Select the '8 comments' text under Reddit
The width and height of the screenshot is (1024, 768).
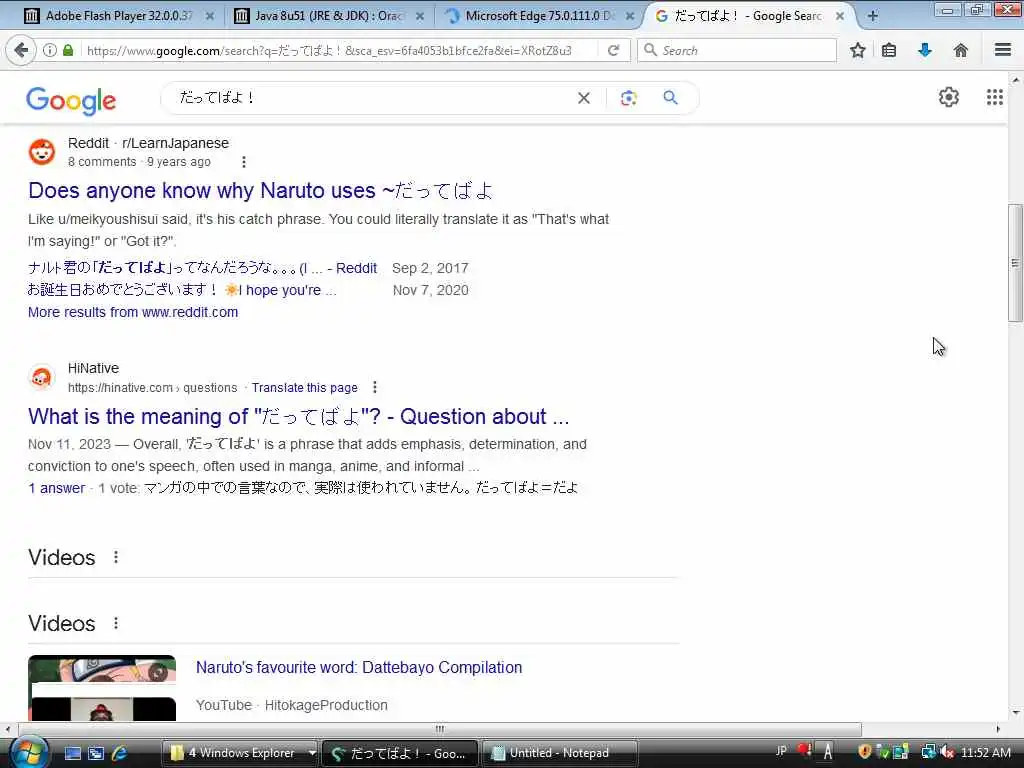coord(102,162)
